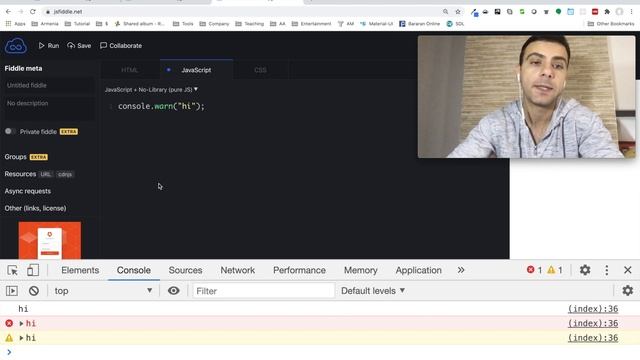The height and width of the screenshot is (360, 640).
Task: Bookmark this page star icon
Action: click(x=458, y=11)
